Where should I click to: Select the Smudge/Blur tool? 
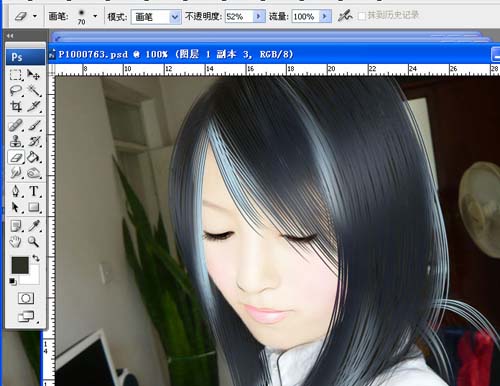tap(16, 173)
